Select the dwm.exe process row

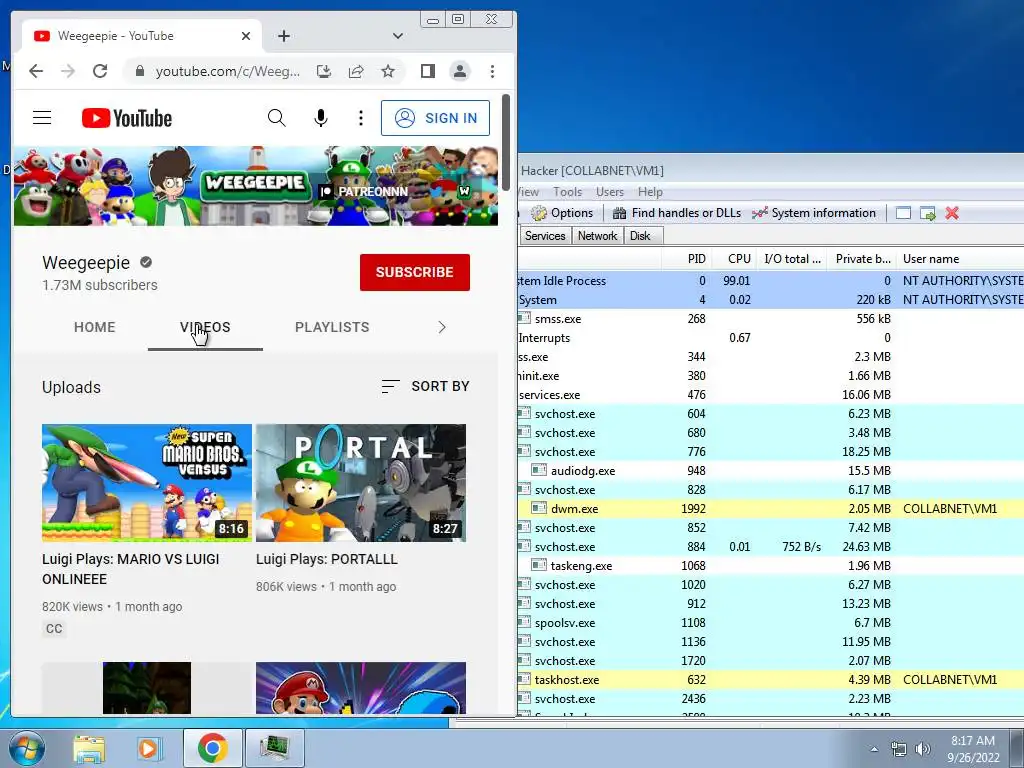(x=771, y=509)
